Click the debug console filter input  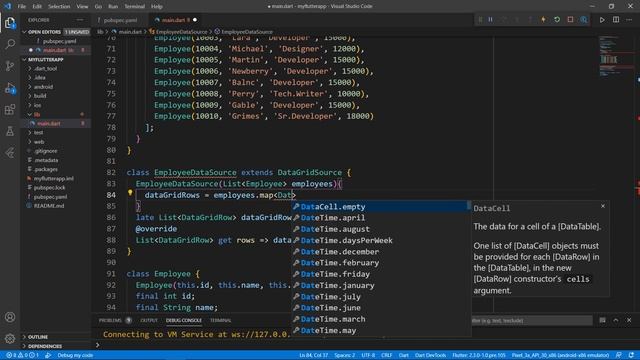(x=532, y=320)
